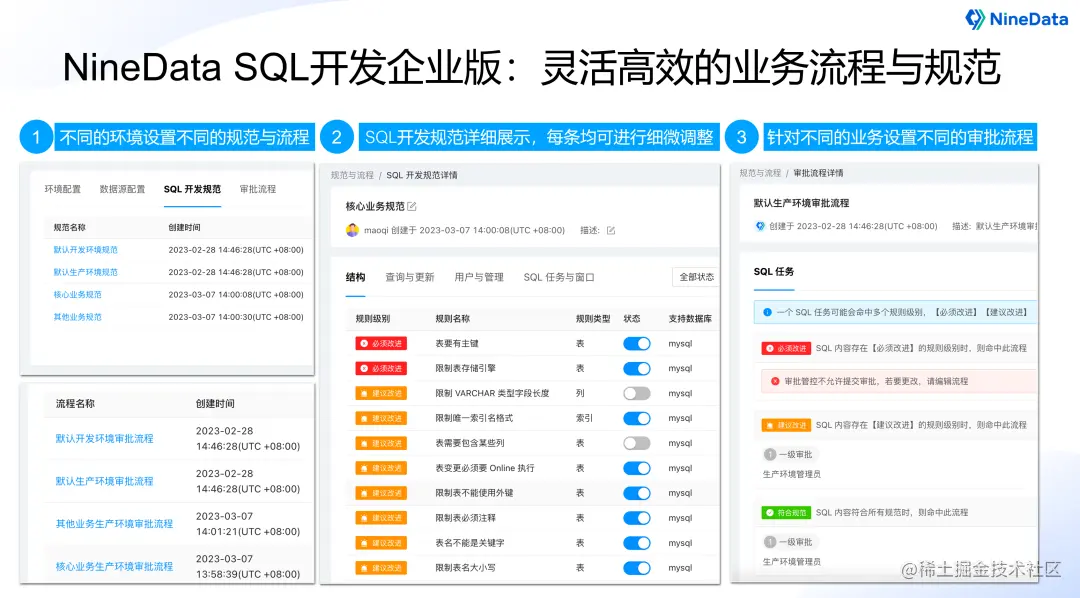The width and height of the screenshot is (1080, 598).
Task: Enable 限制 VARCHAR 类型字段长度 rule
Action: coord(636,393)
